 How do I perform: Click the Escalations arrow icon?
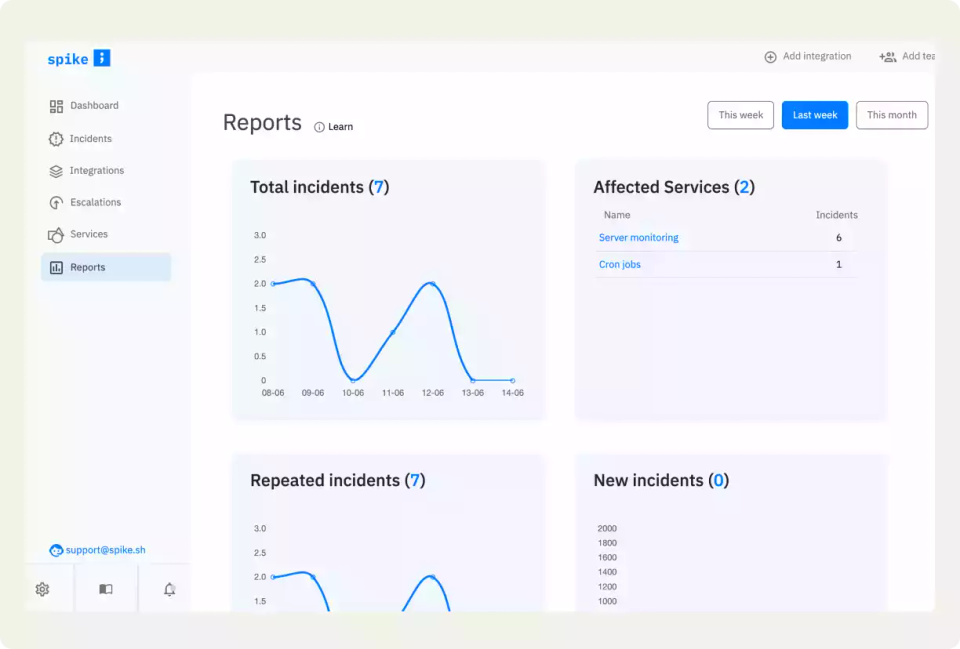click(x=56, y=203)
